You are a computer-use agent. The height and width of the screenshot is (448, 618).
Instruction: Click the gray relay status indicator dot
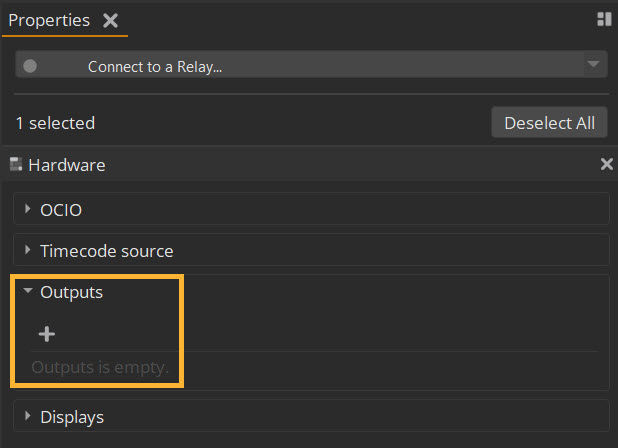(30, 67)
